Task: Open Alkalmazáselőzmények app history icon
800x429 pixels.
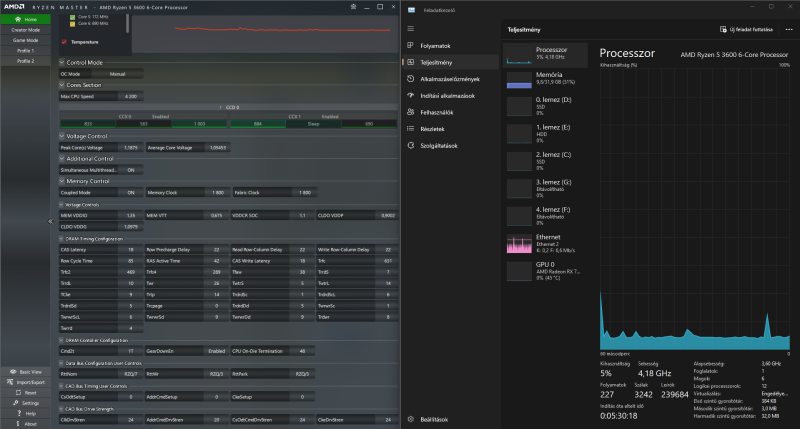Action: (x=411, y=79)
